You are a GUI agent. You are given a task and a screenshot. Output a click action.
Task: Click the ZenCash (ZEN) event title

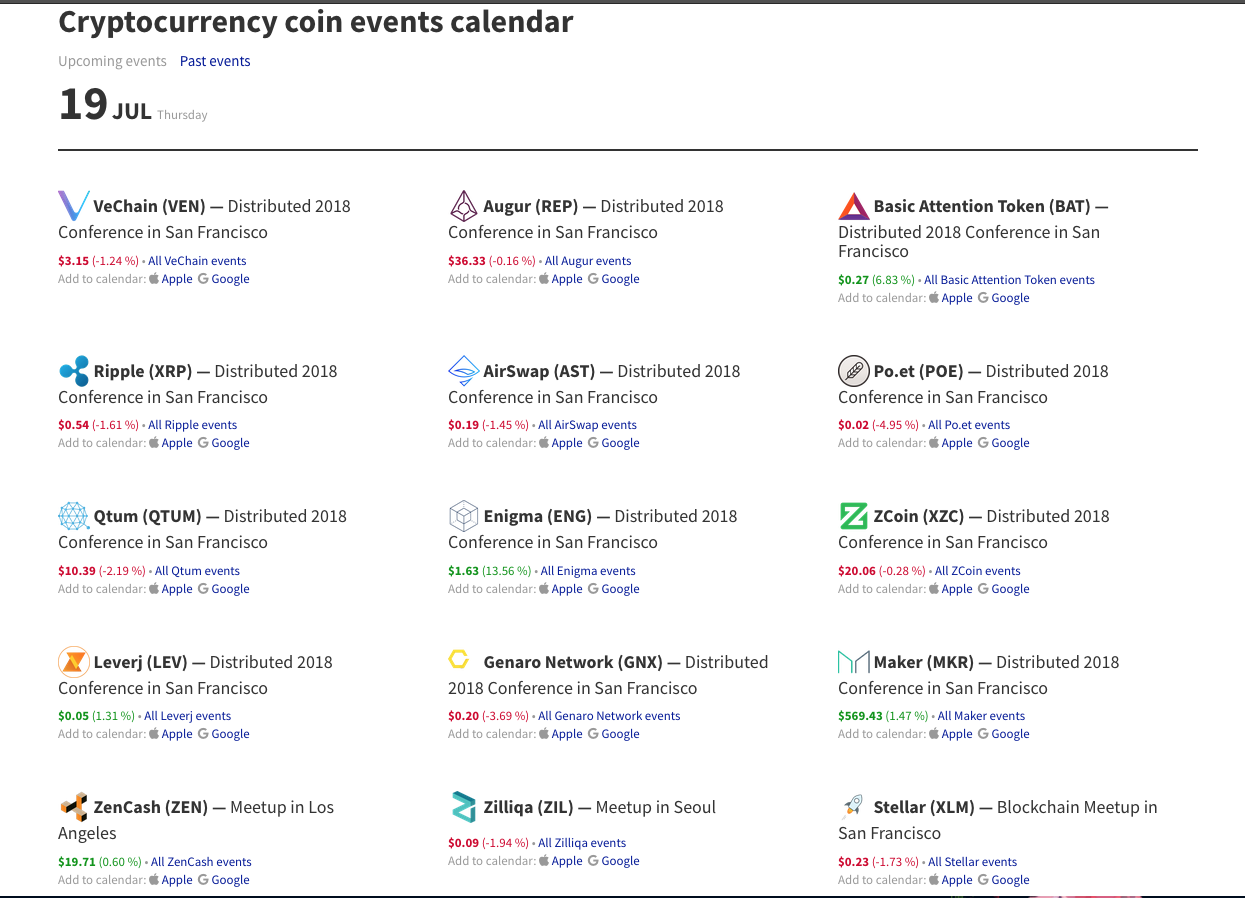coord(150,807)
